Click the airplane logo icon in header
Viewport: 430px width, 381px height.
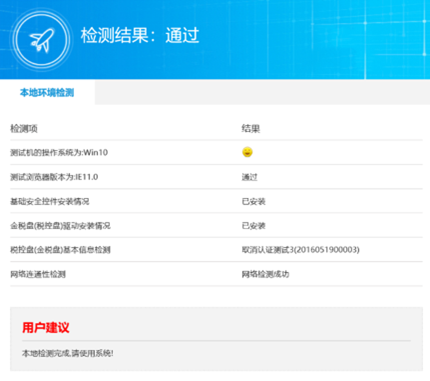[42, 39]
